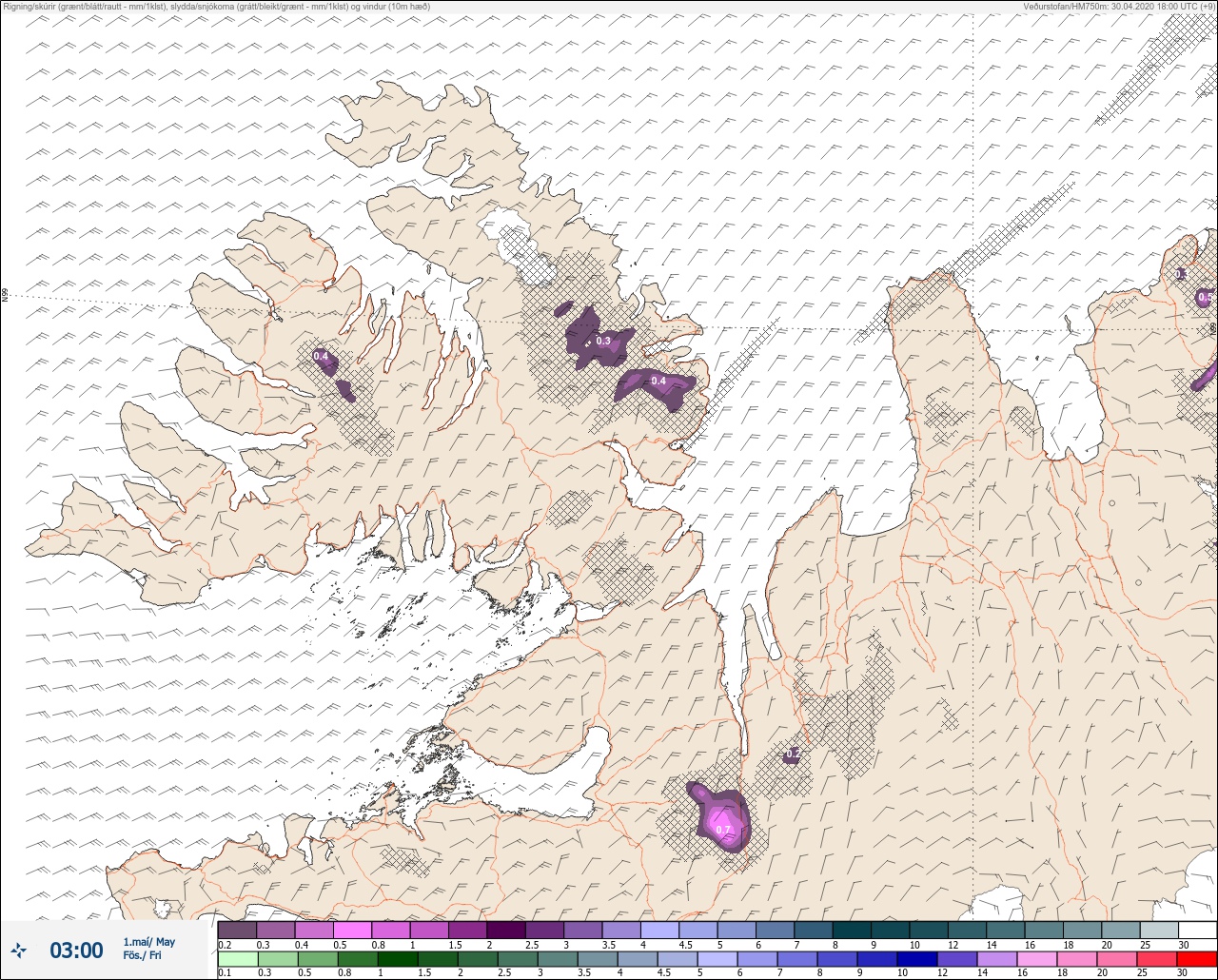Click the 'Fös./ Fri' weekday text

tap(143, 956)
